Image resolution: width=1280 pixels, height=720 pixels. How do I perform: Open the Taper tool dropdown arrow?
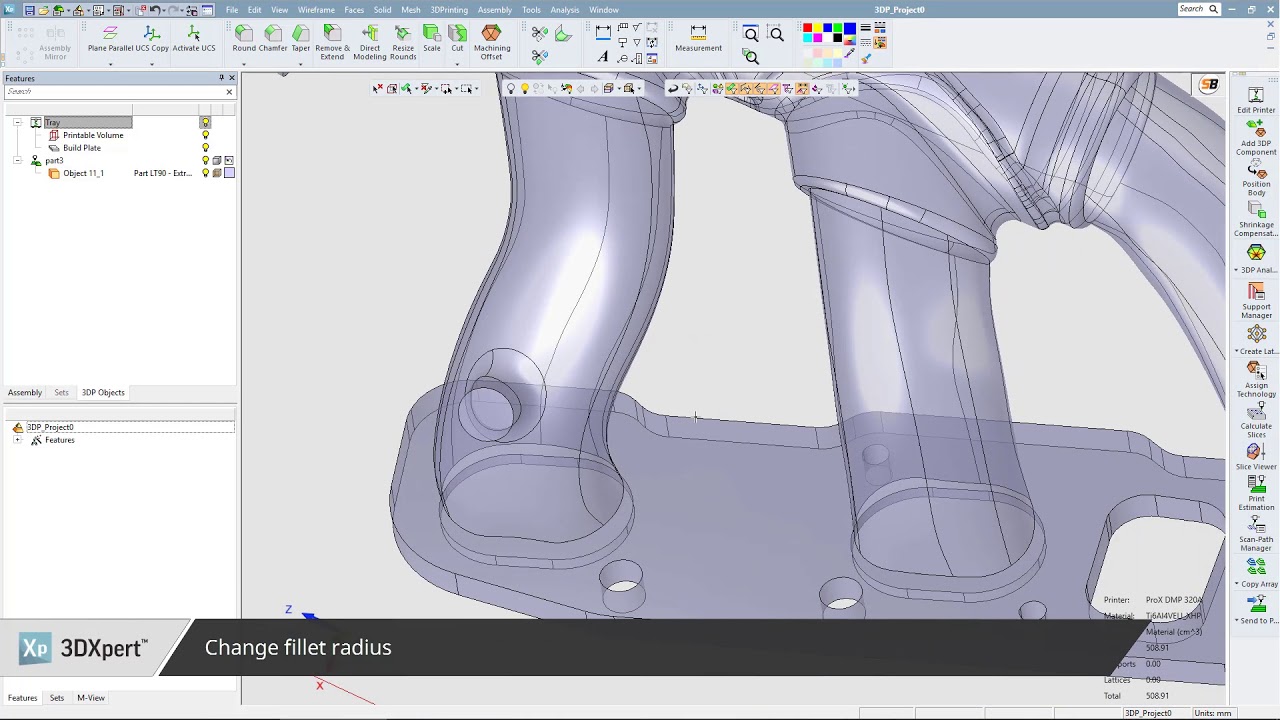click(301, 65)
